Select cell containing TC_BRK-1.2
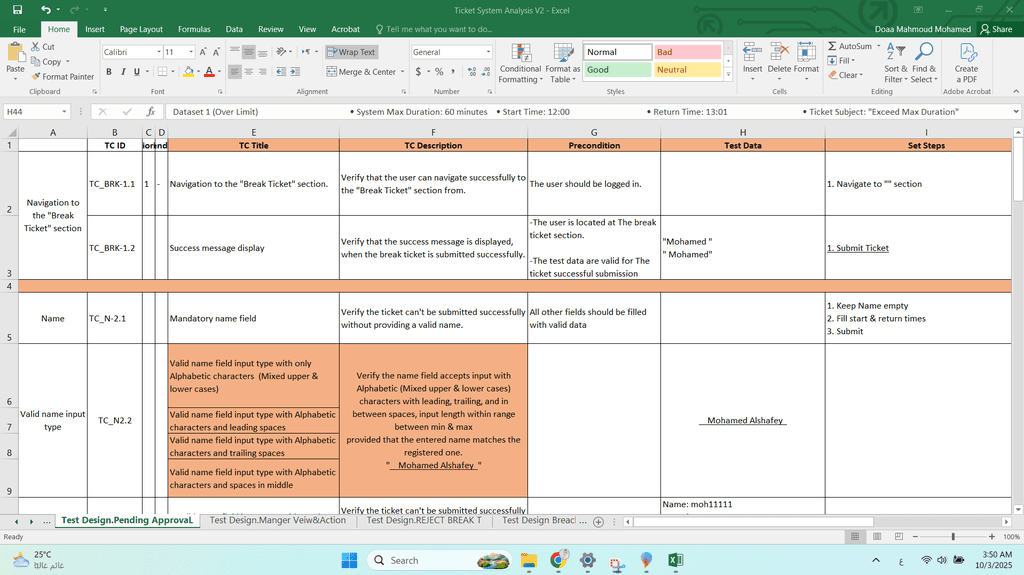Image resolution: width=1024 pixels, height=575 pixels. [x=115, y=248]
